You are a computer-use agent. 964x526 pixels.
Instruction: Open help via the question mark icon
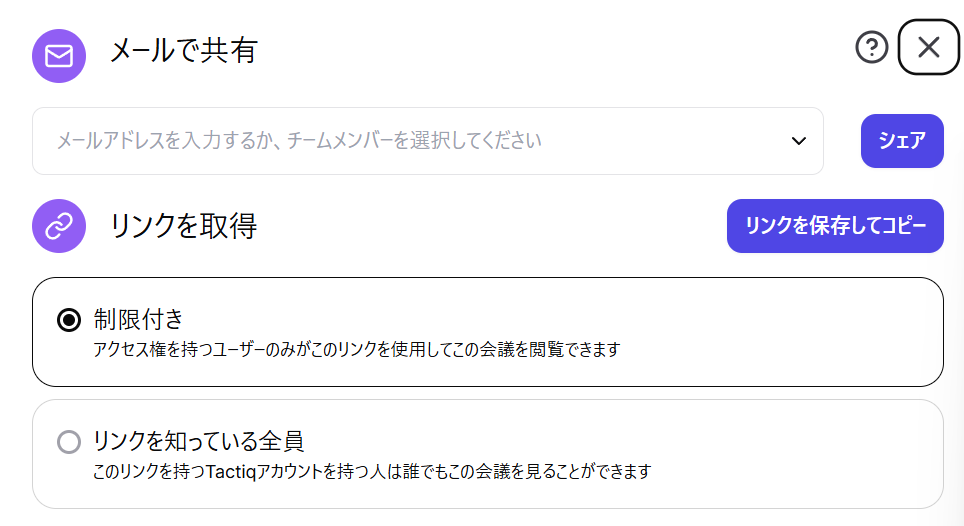point(872,47)
